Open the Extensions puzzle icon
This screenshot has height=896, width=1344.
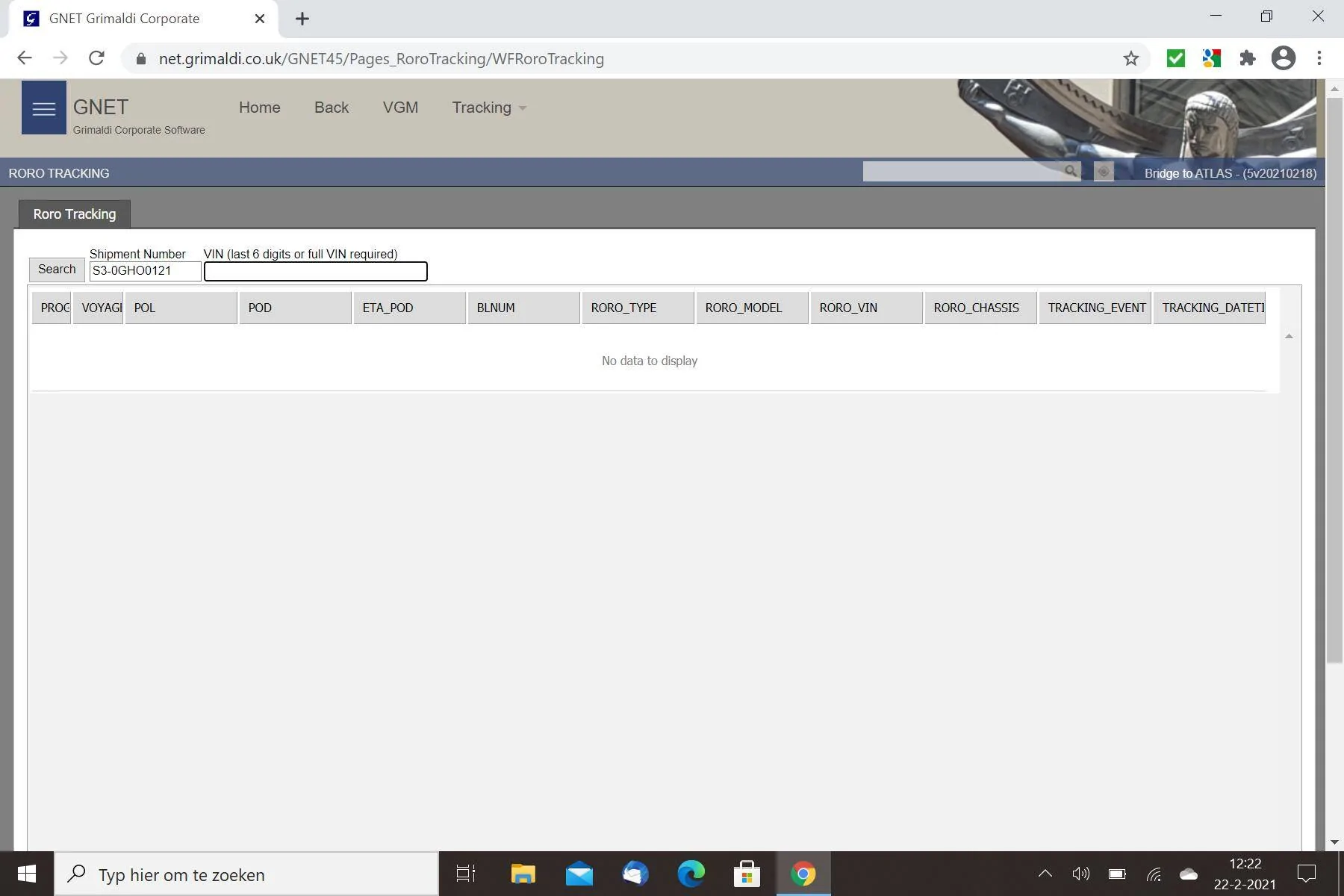[x=1247, y=58]
